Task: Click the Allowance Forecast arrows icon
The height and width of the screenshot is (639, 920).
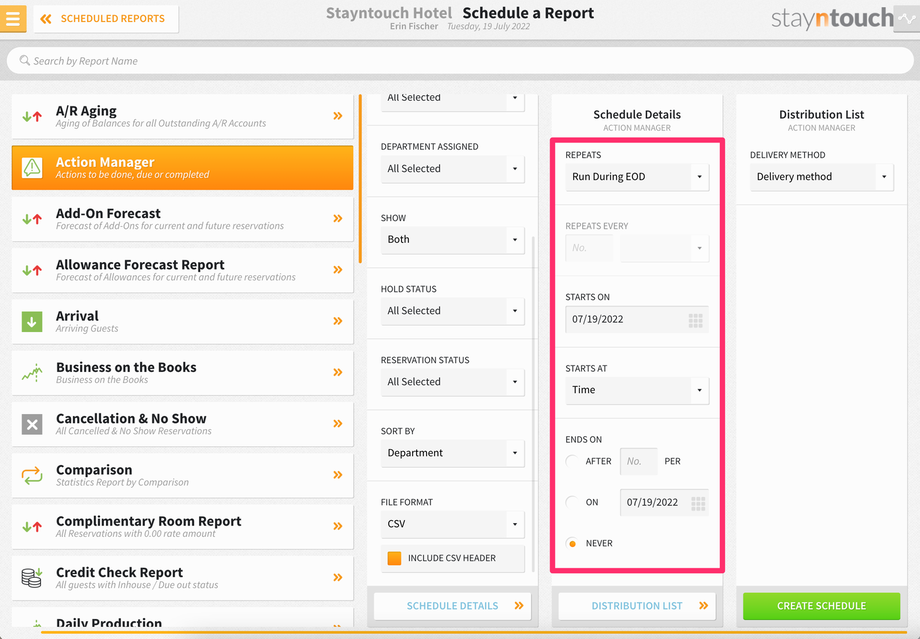Action: pyautogui.click(x=32, y=270)
